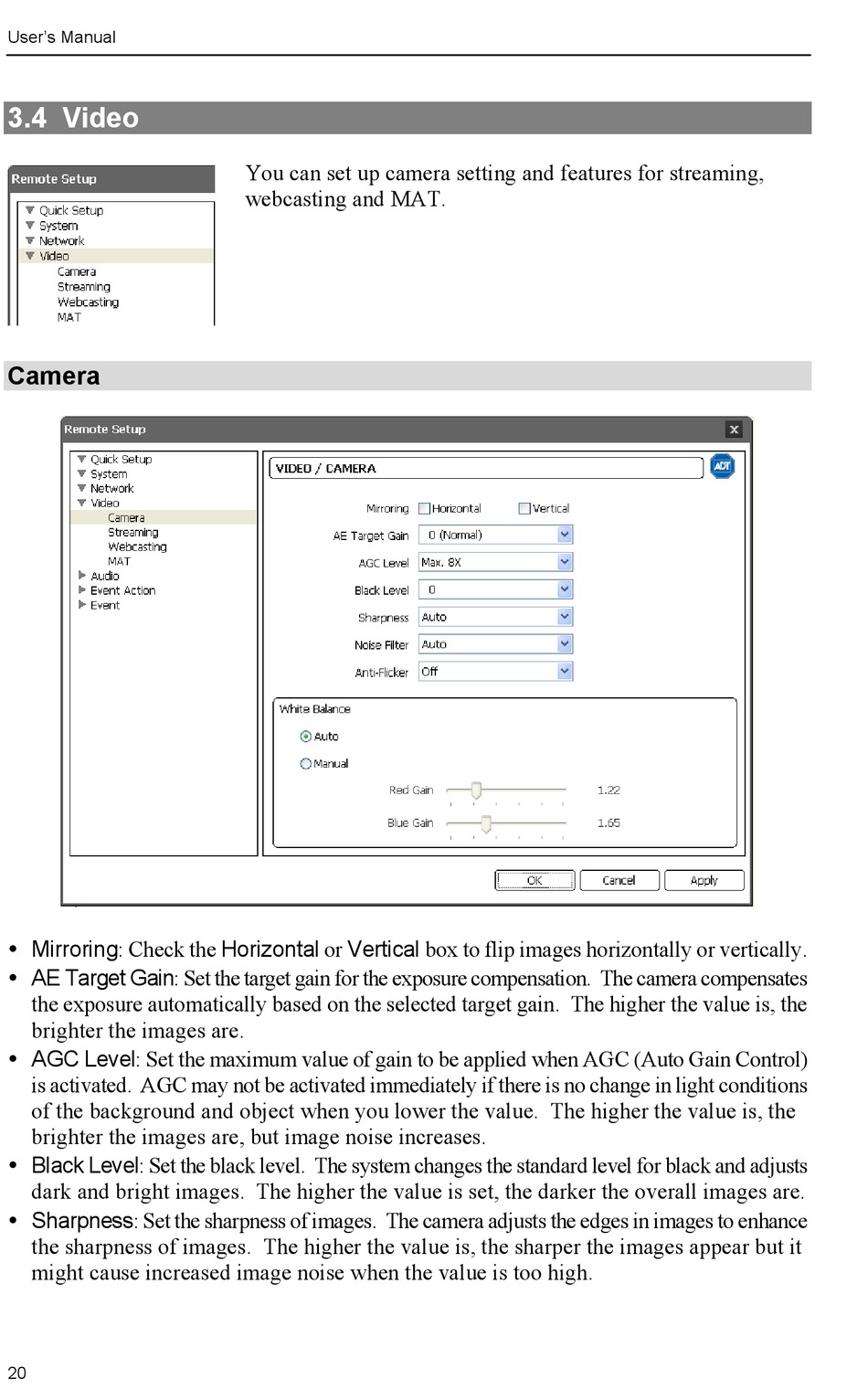Collapse Video arrow in top menu thumbnail
Viewport: 868px width, 1390px height.
(30, 256)
